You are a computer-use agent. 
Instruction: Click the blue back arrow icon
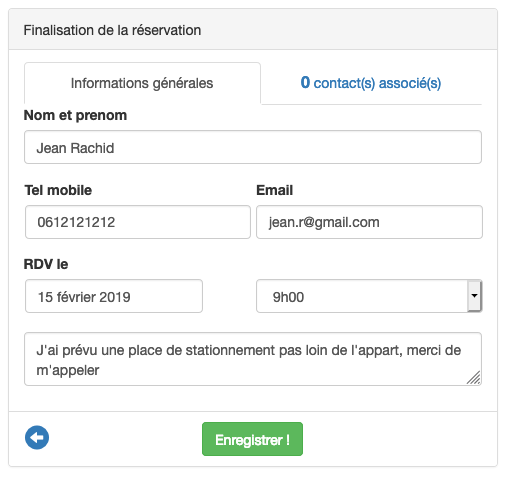(37, 437)
